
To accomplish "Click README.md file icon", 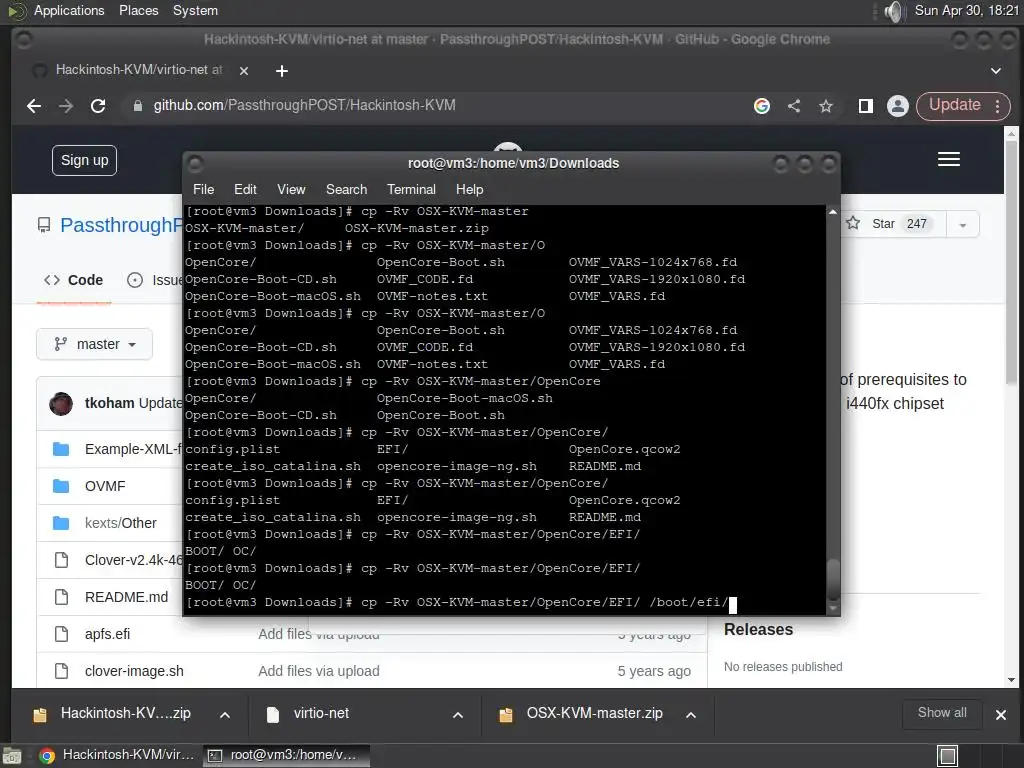I will 61,597.
